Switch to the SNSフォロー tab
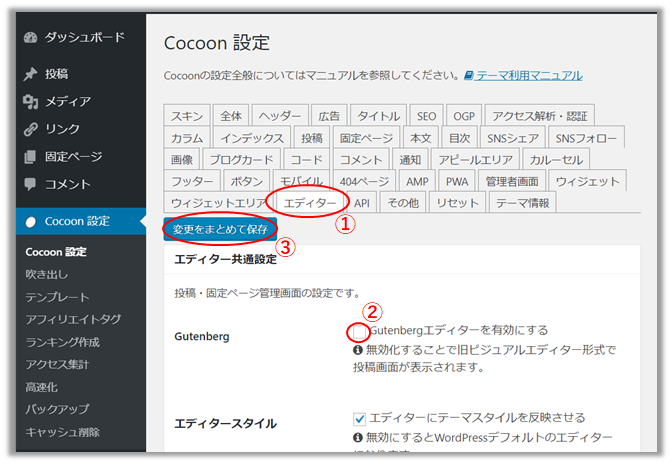 point(586,137)
